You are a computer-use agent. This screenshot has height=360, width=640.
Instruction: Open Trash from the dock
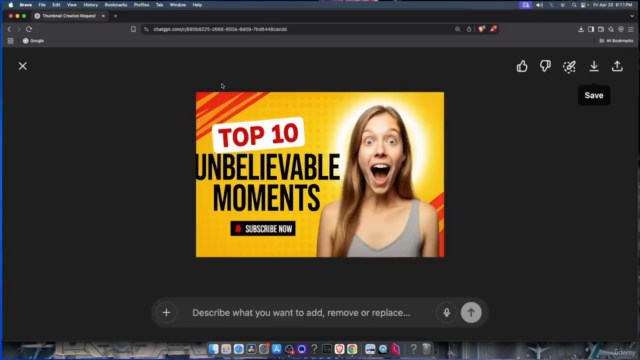pyautogui.click(x=427, y=349)
